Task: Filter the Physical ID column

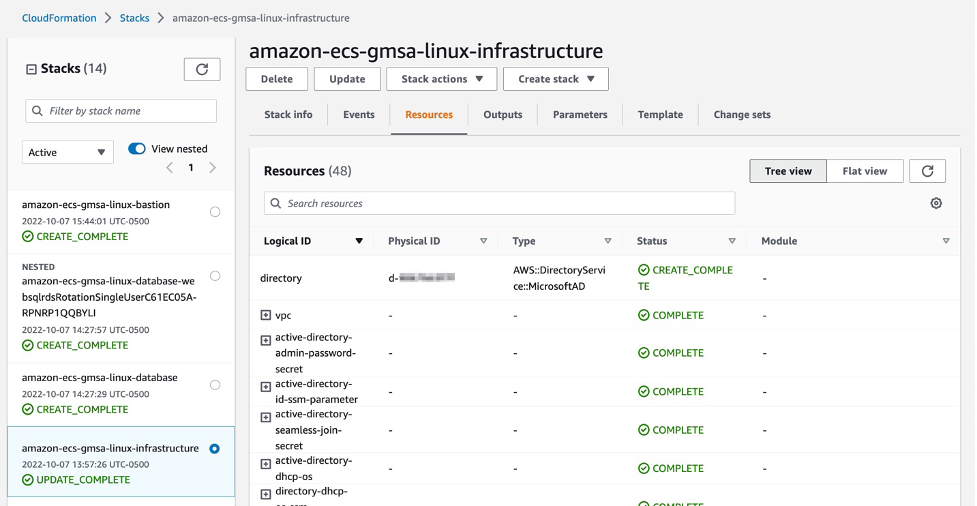Action: pyautogui.click(x=484, y=241)
